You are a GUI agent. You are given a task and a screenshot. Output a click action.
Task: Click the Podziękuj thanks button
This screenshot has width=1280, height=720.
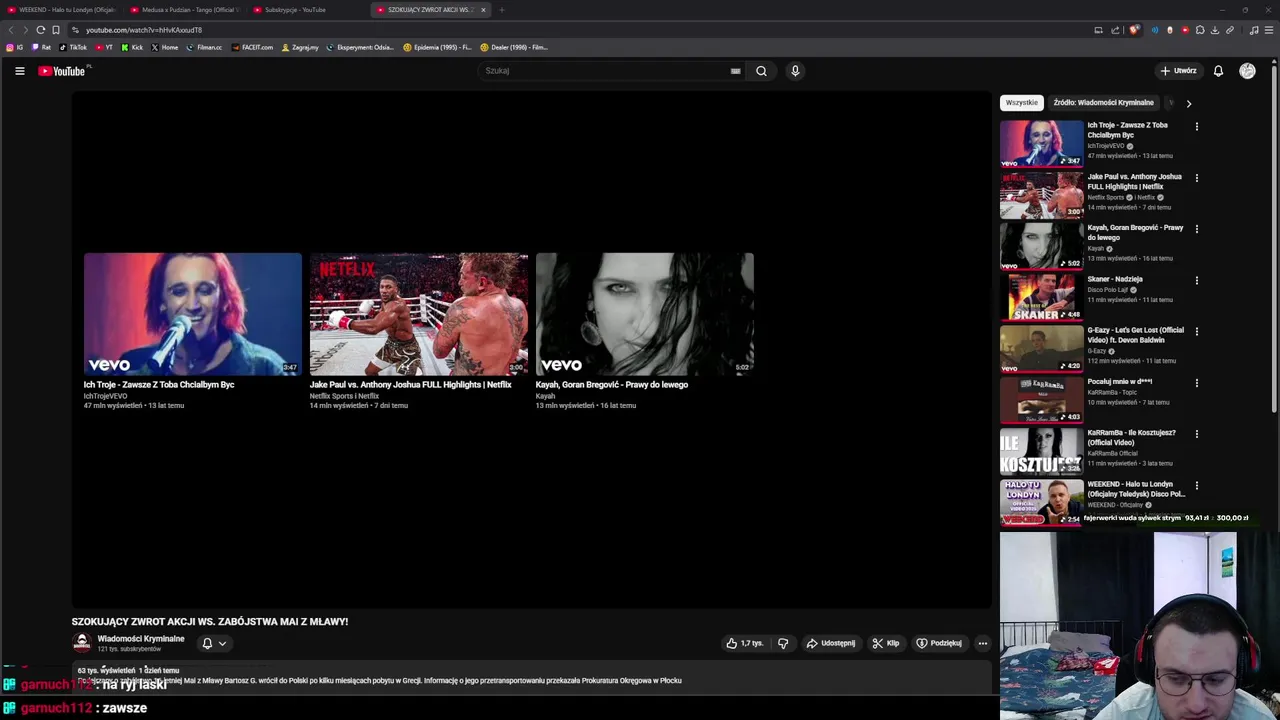click(x=940, y=643)
